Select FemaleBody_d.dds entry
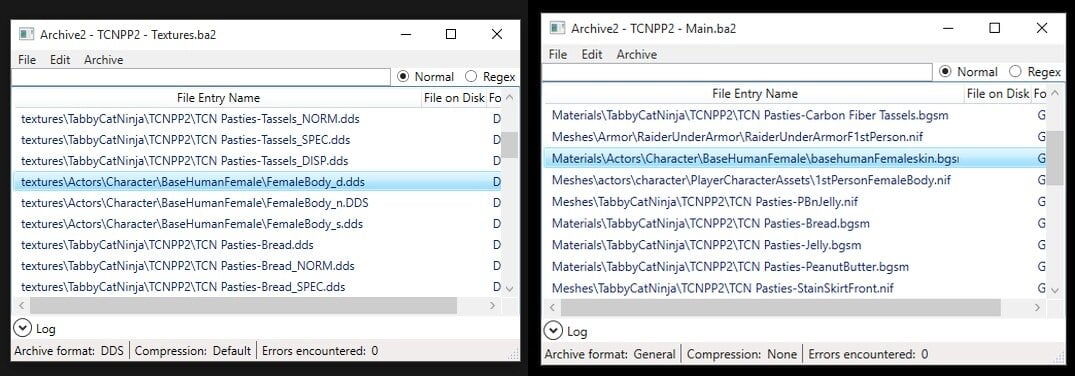Viewport: 1075px width, 376px height. 257,182
